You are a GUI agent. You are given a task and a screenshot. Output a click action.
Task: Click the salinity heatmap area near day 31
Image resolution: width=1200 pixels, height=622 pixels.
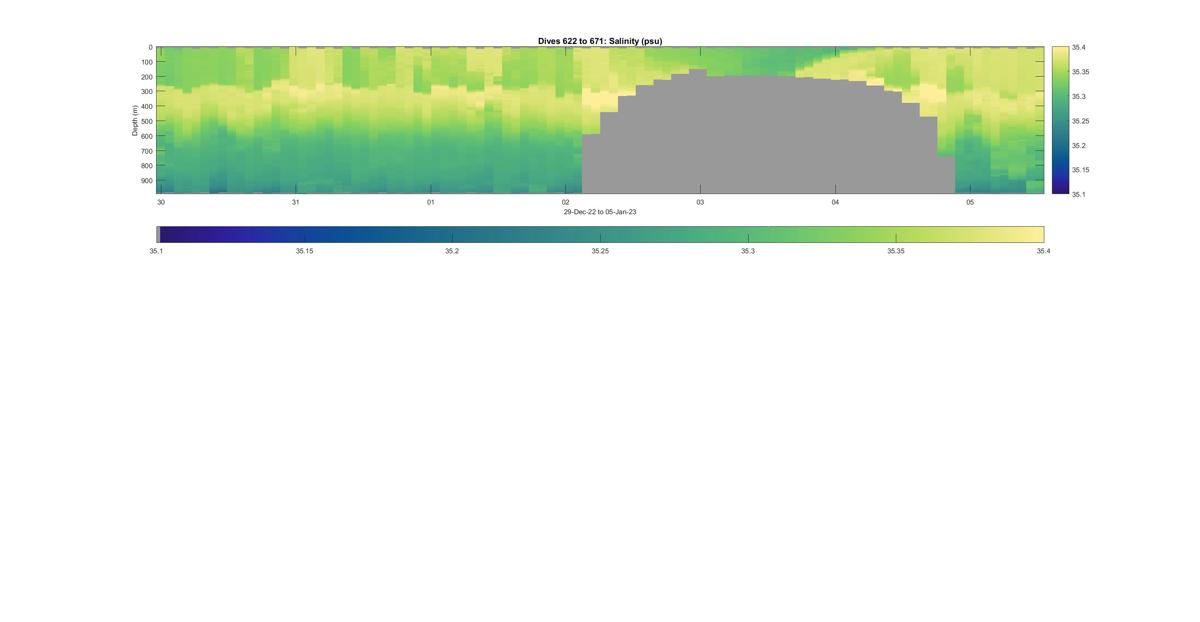point(296,120)
